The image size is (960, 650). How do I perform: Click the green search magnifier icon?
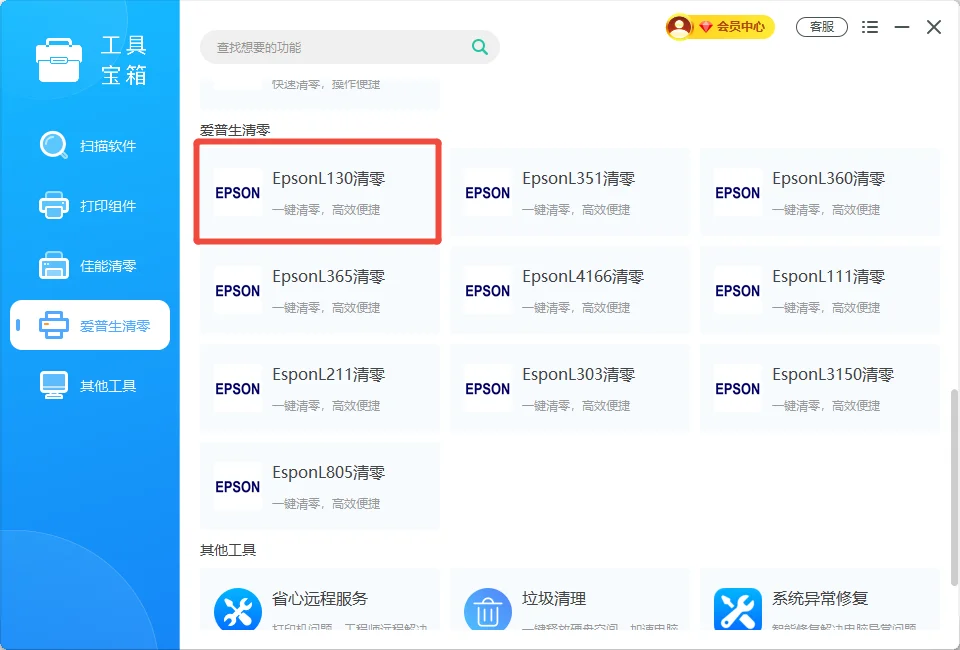point(479,47)
